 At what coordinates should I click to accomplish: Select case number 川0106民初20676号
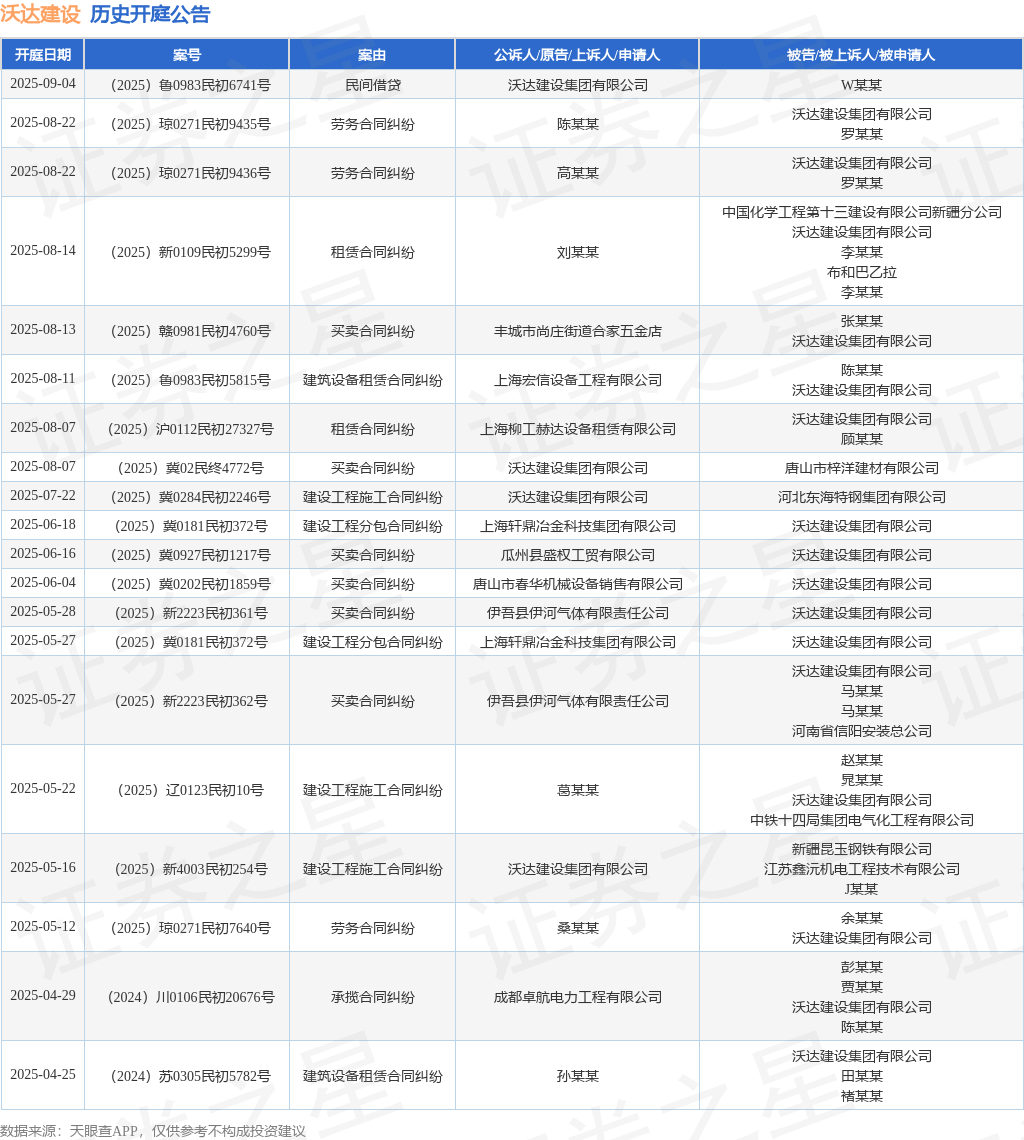pyautogui.click(x=191, y=998)
